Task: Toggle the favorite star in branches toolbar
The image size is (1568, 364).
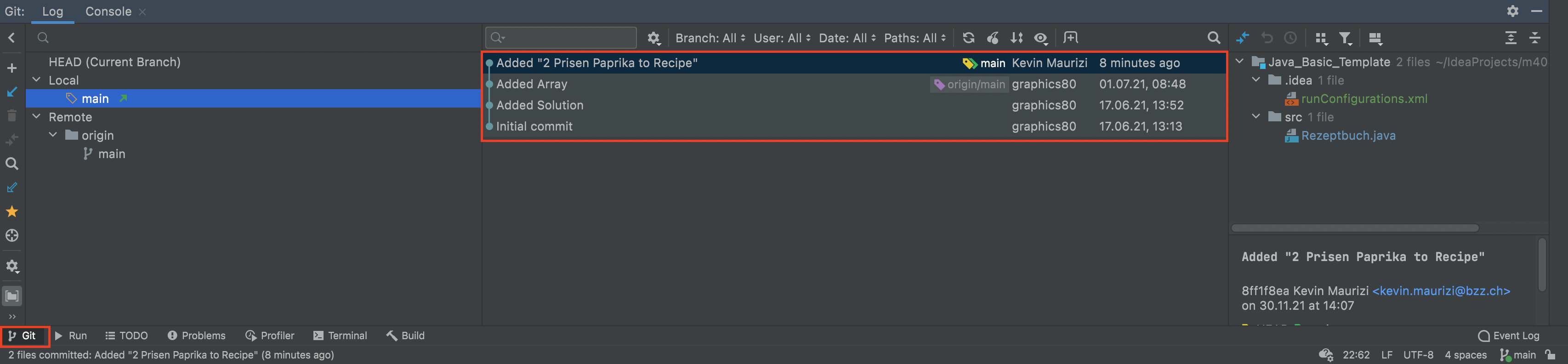Action: click(11, 211)
